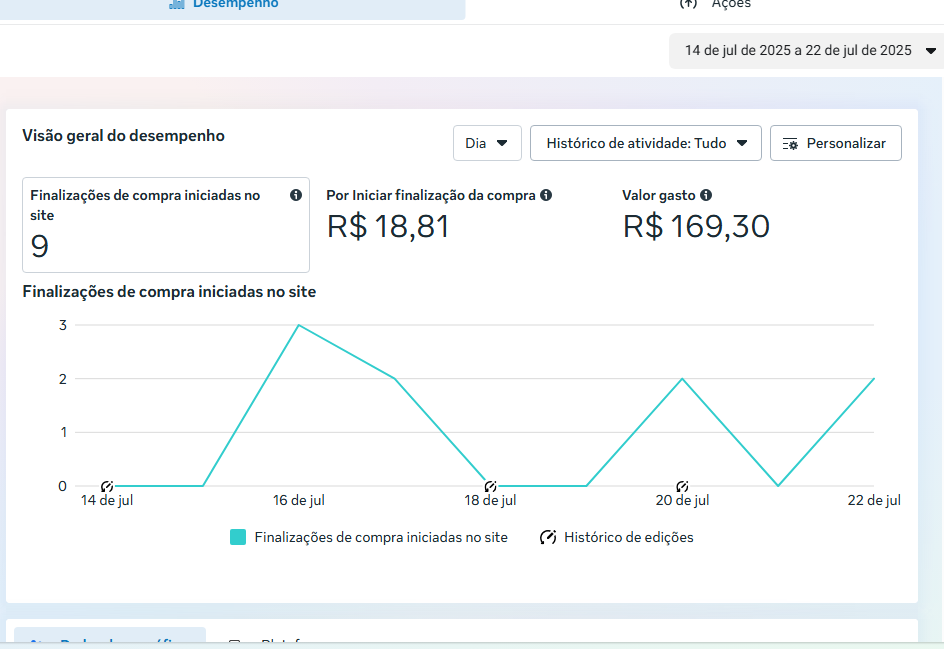Expand Histórico de atividade: Tudo dropdown

click(x=646, y=143)
